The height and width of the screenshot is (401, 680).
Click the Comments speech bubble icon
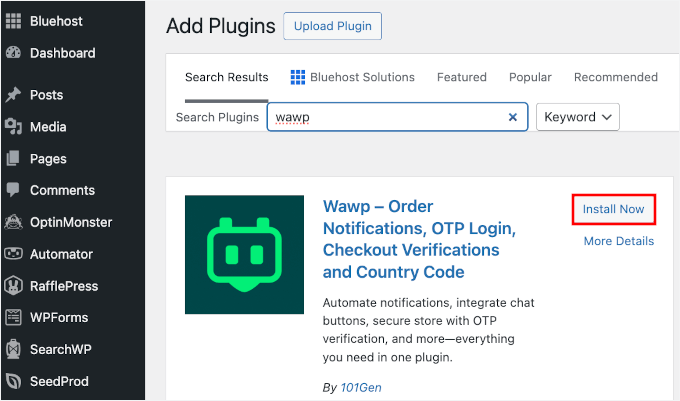(x=13, y=190)
